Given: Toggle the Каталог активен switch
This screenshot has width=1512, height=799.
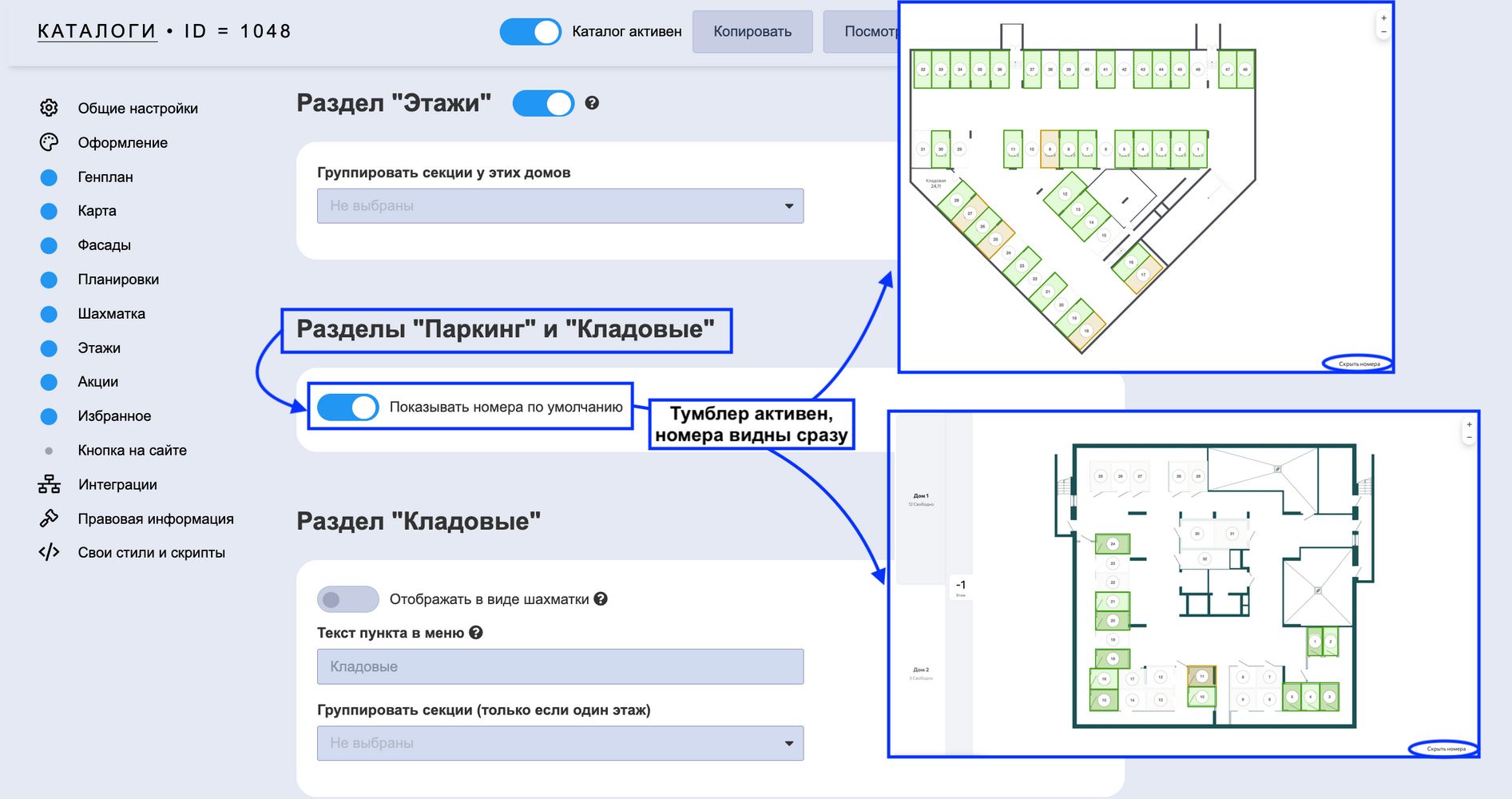Looking at the screenshot, I should click(530, 32).
